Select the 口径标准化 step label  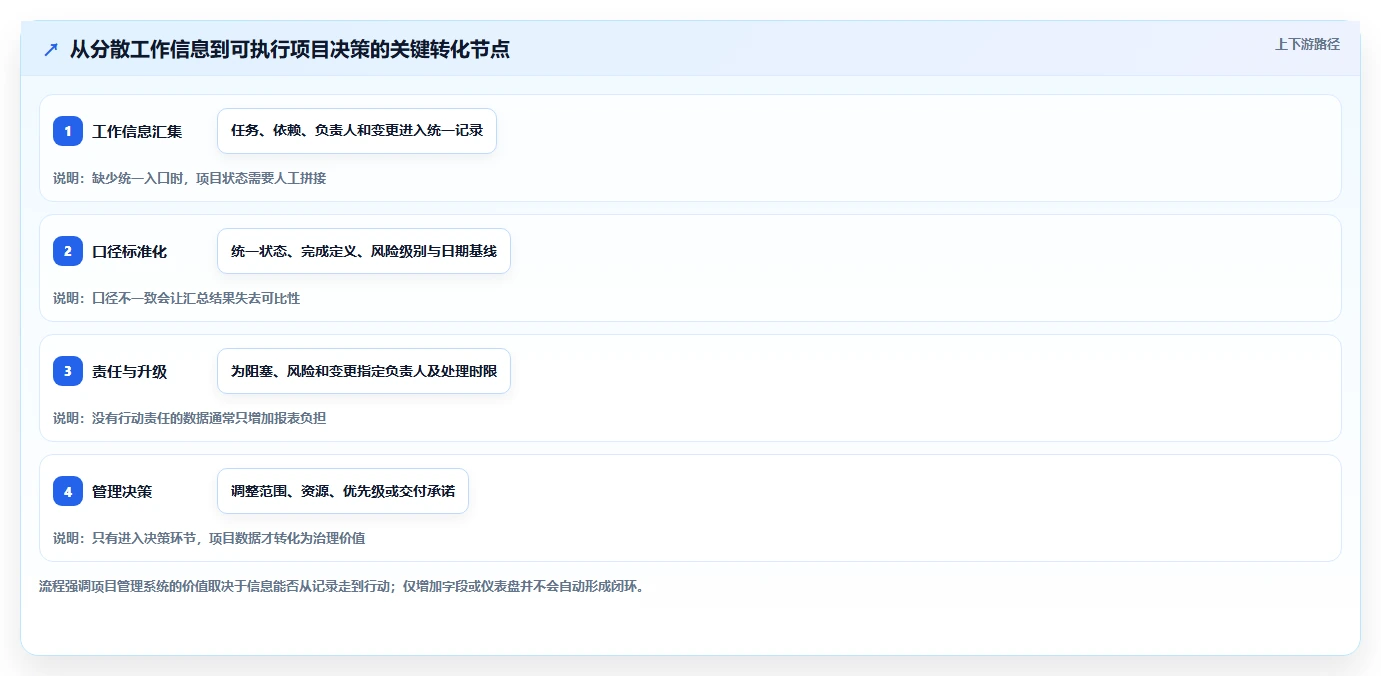[x=130, y=251]
